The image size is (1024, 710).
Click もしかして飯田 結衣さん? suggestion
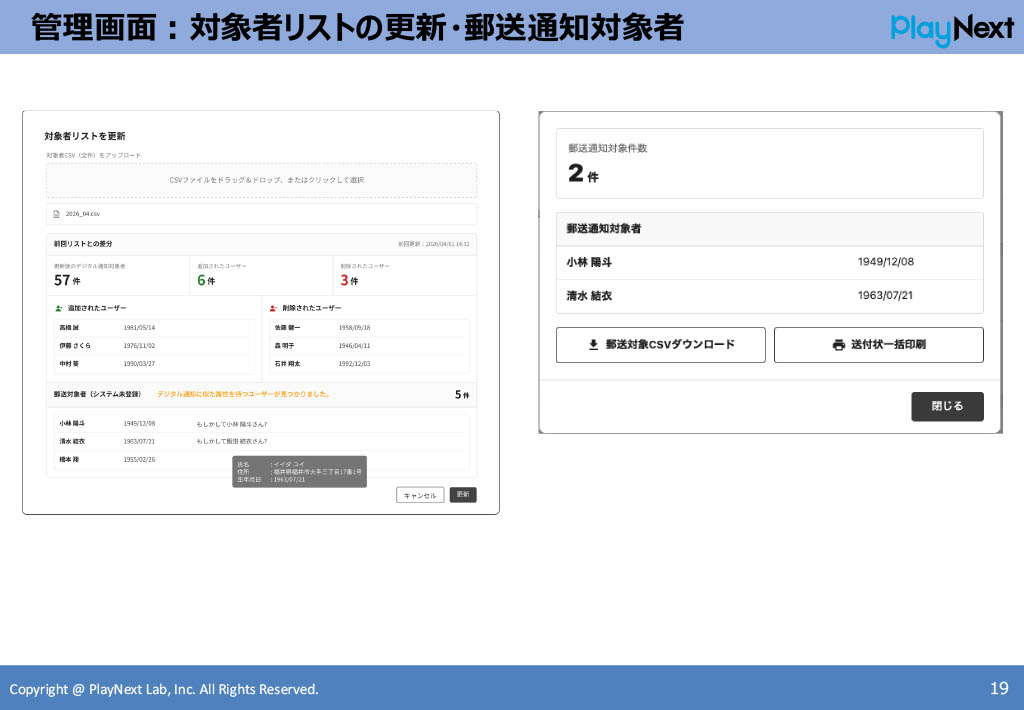(x=232, y=442)
